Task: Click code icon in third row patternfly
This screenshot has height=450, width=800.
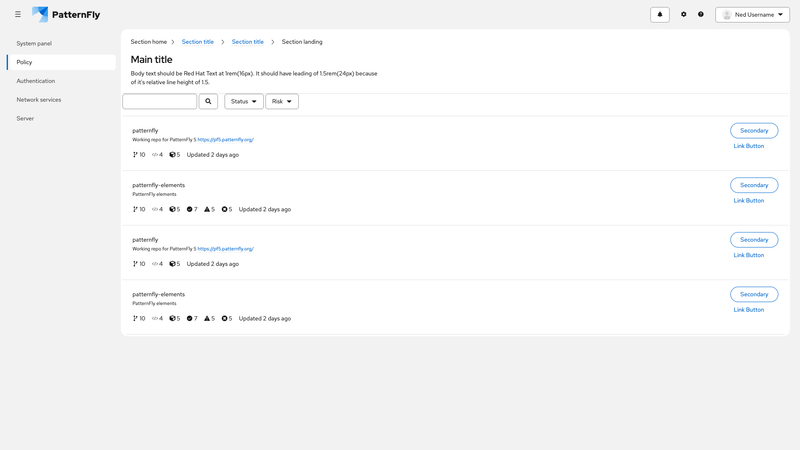Action: coord(155,264)
